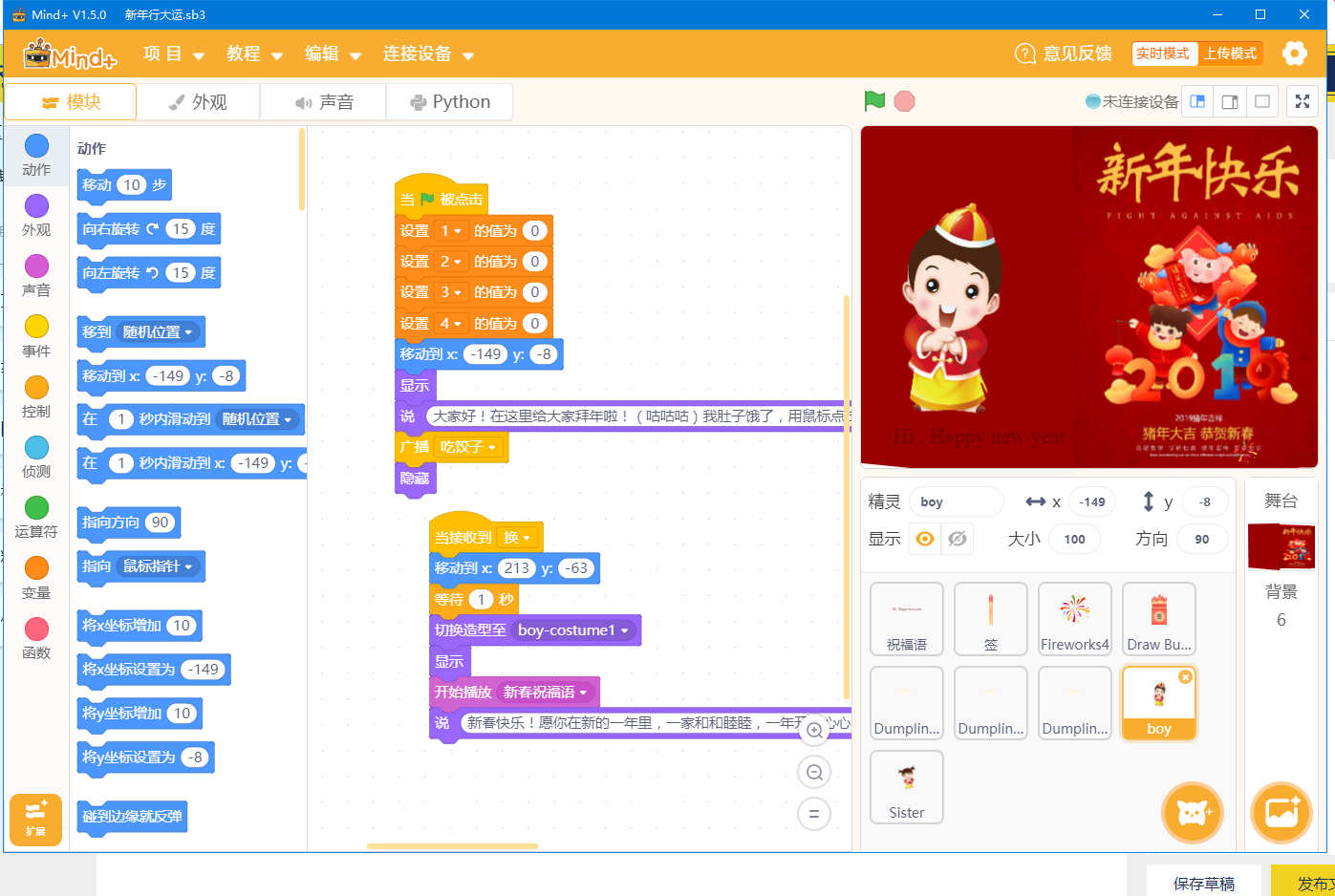Open the add sprite cat button
This screenshot has height=896, width=1335.
(x=1193, y=813)
